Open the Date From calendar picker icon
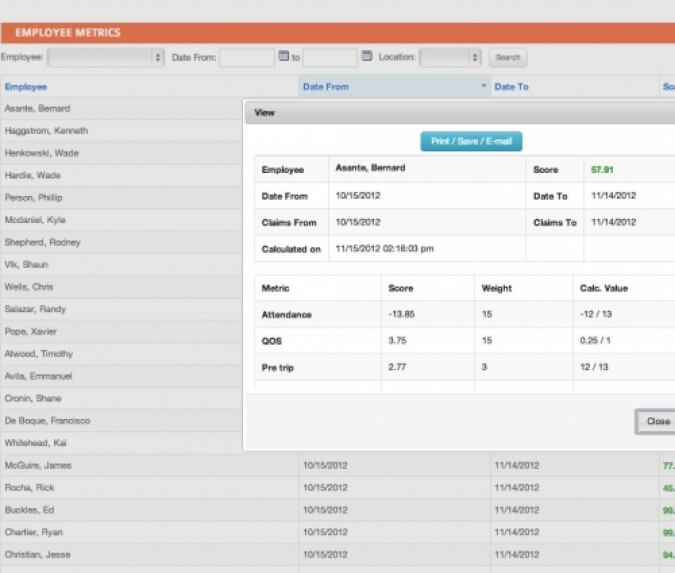 284,56
